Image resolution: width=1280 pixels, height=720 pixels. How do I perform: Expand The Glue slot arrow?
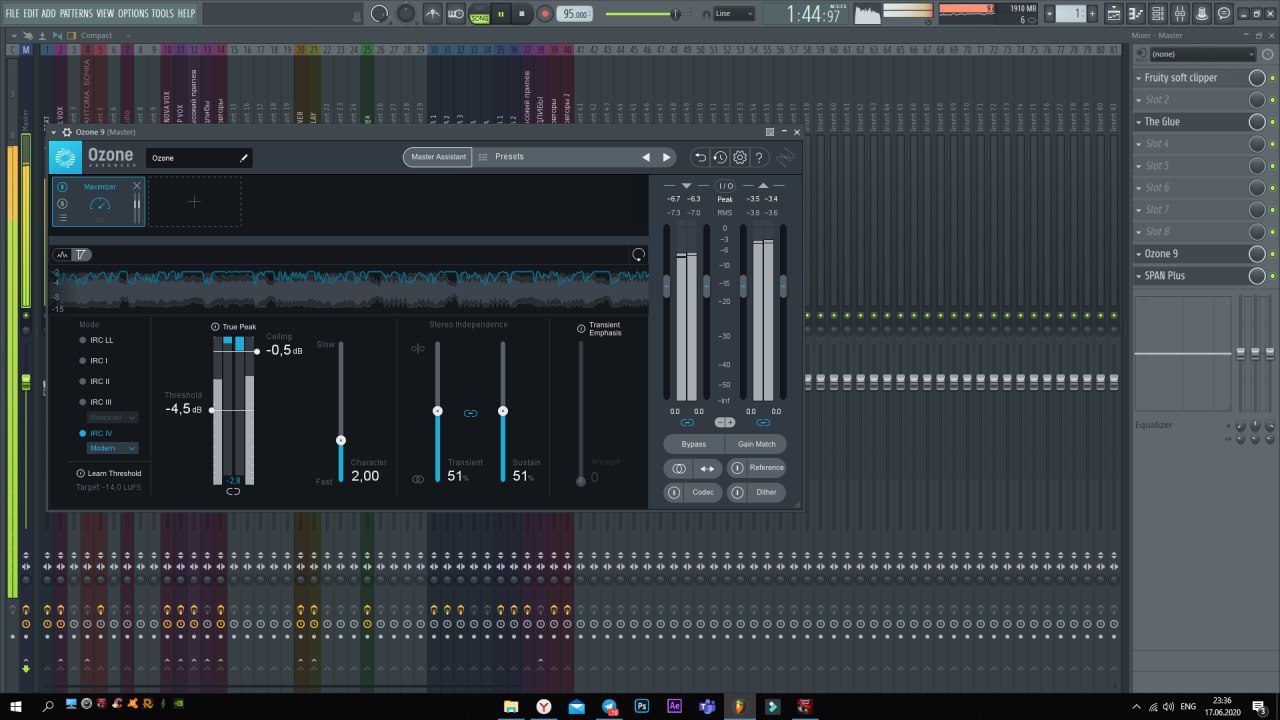(x=1139, y=122)
